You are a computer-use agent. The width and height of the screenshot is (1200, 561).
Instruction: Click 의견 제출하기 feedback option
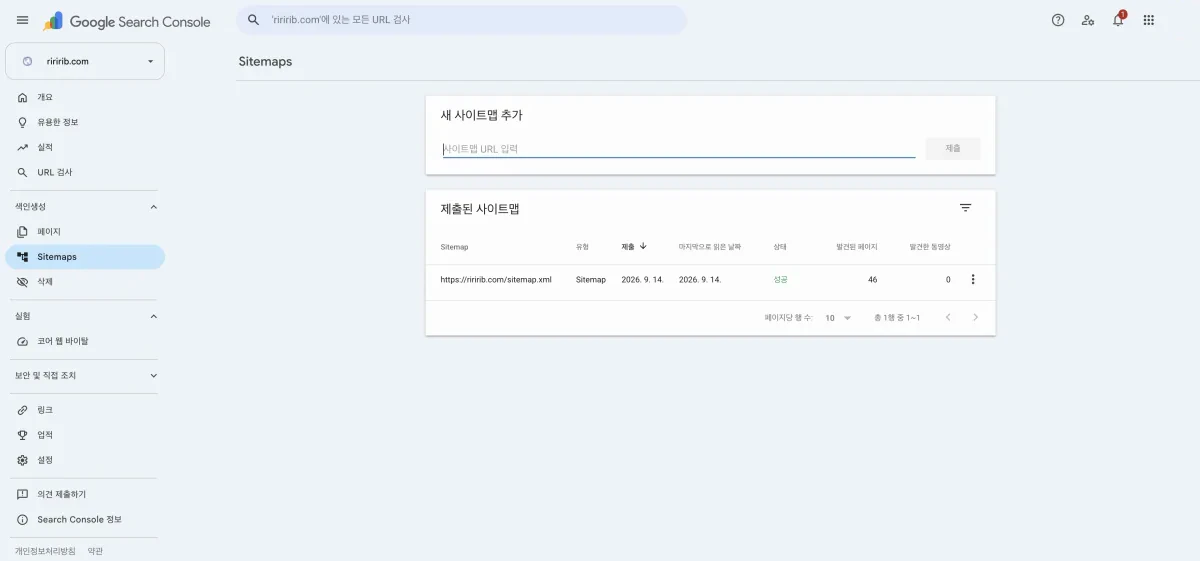(85, 494)
